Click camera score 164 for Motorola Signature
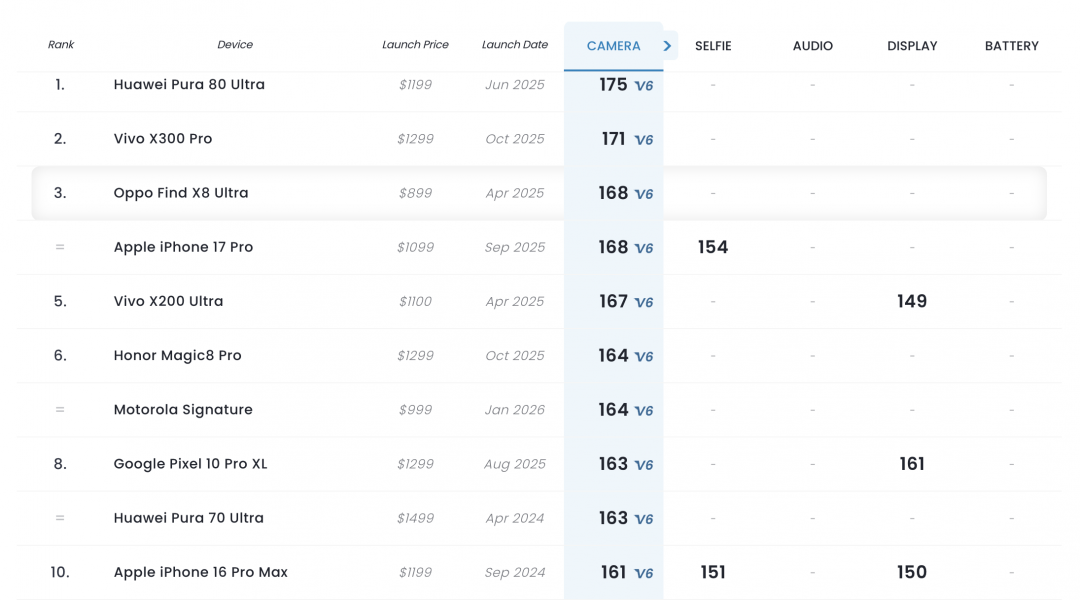Viewport: 1080px width, 600px height. point(613,409)
